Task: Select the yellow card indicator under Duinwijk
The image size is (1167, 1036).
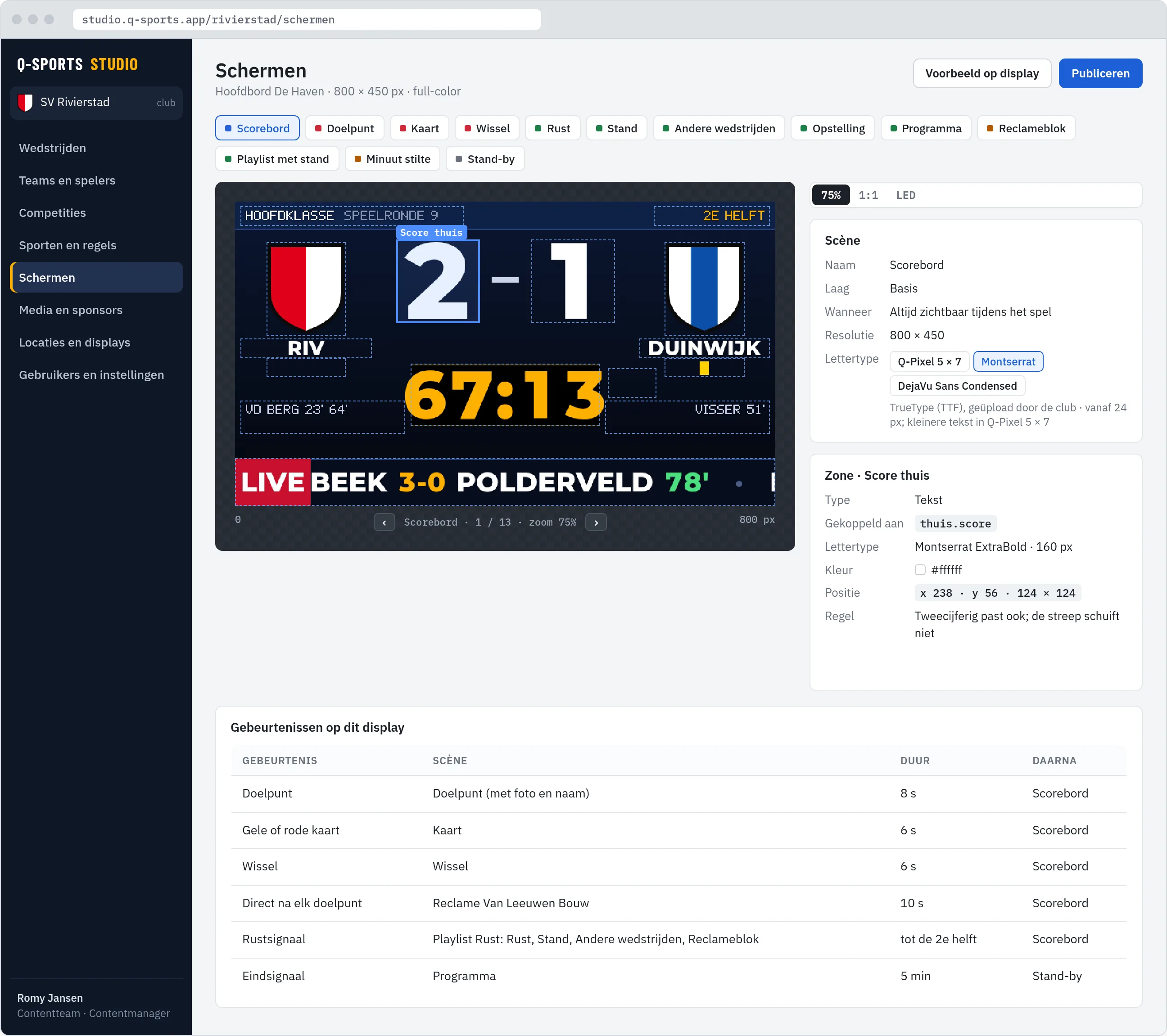Action: pyautogui.click(x=704, y=368)
